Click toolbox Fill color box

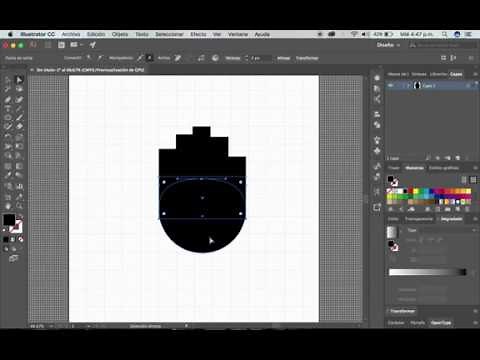(x=9, y=220)
